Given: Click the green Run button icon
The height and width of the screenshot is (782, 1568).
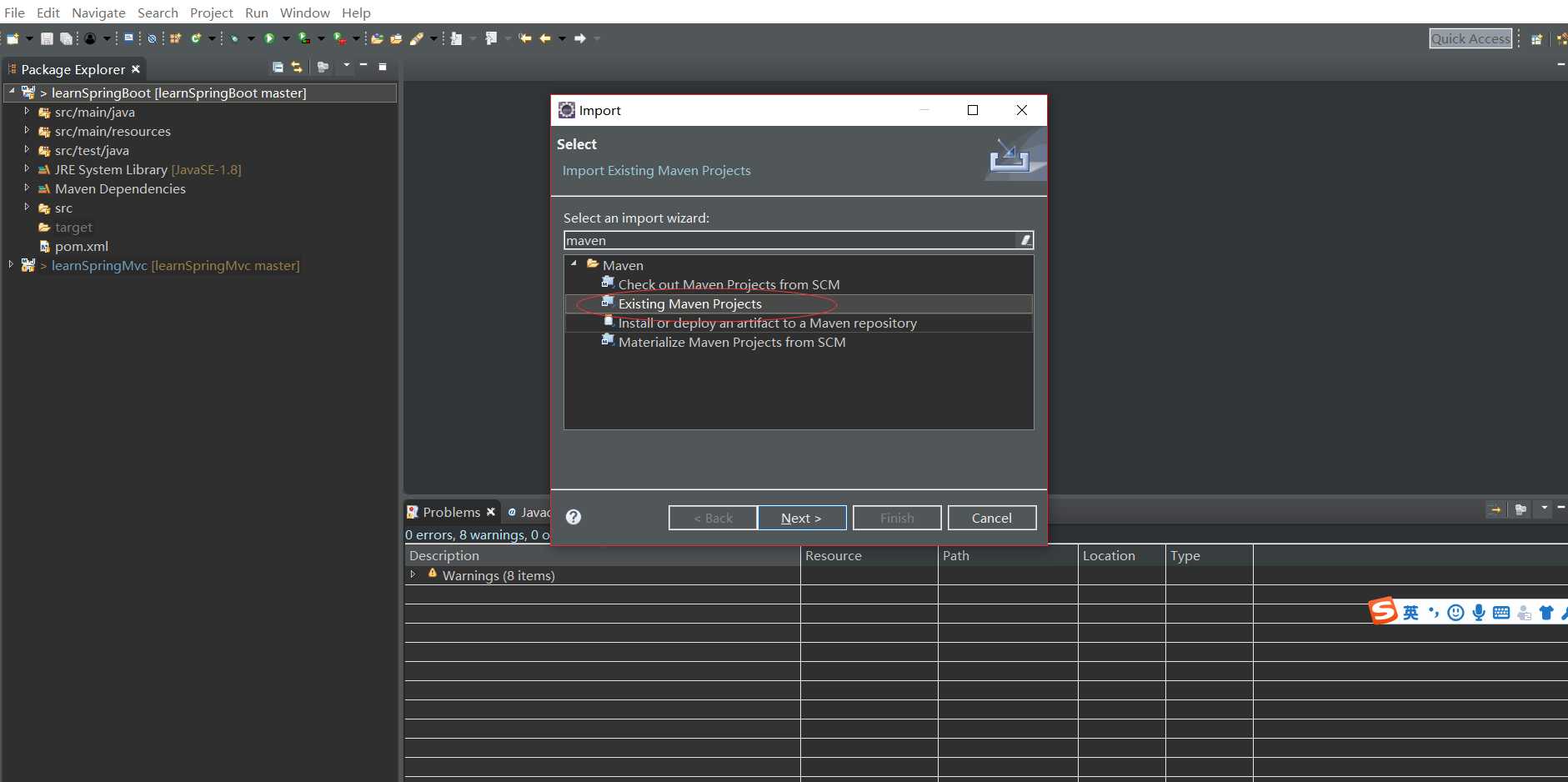Looking at the screenshot, I should tap(269, 38).
